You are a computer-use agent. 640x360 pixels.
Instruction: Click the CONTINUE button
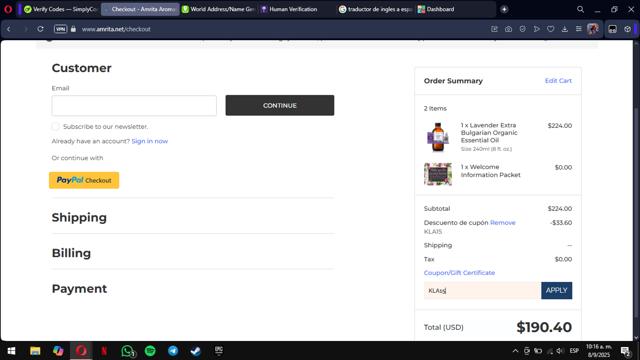tap(280, 105)
